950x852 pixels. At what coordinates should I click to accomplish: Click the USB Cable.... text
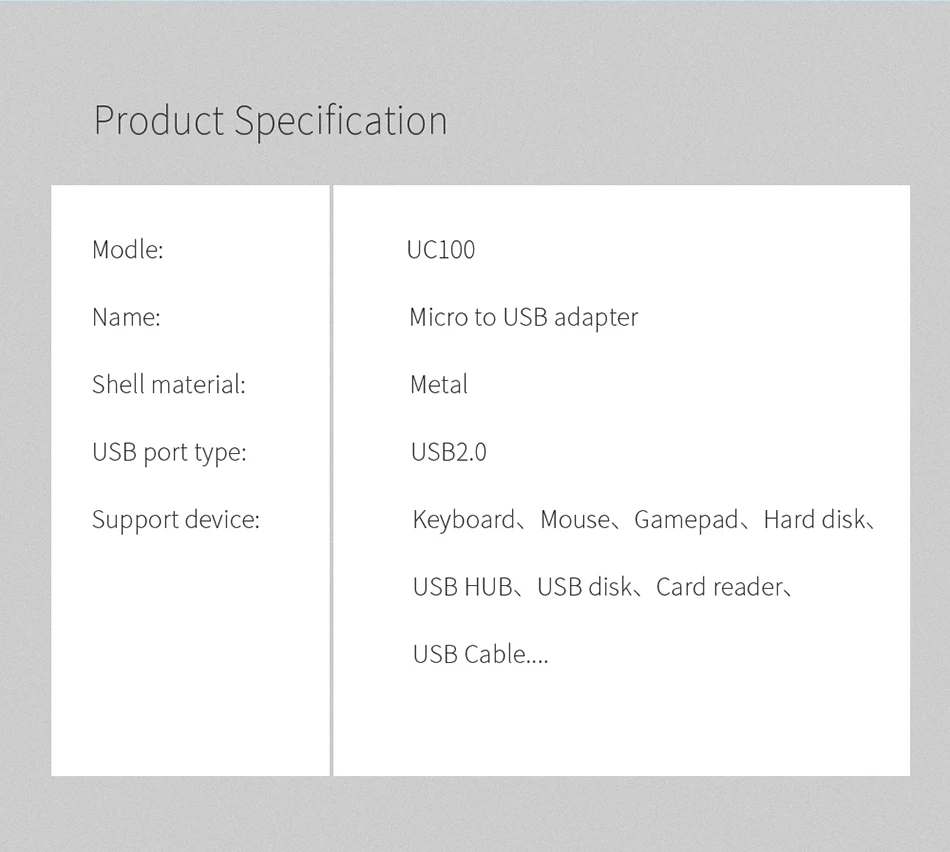[x=480, y=654]
